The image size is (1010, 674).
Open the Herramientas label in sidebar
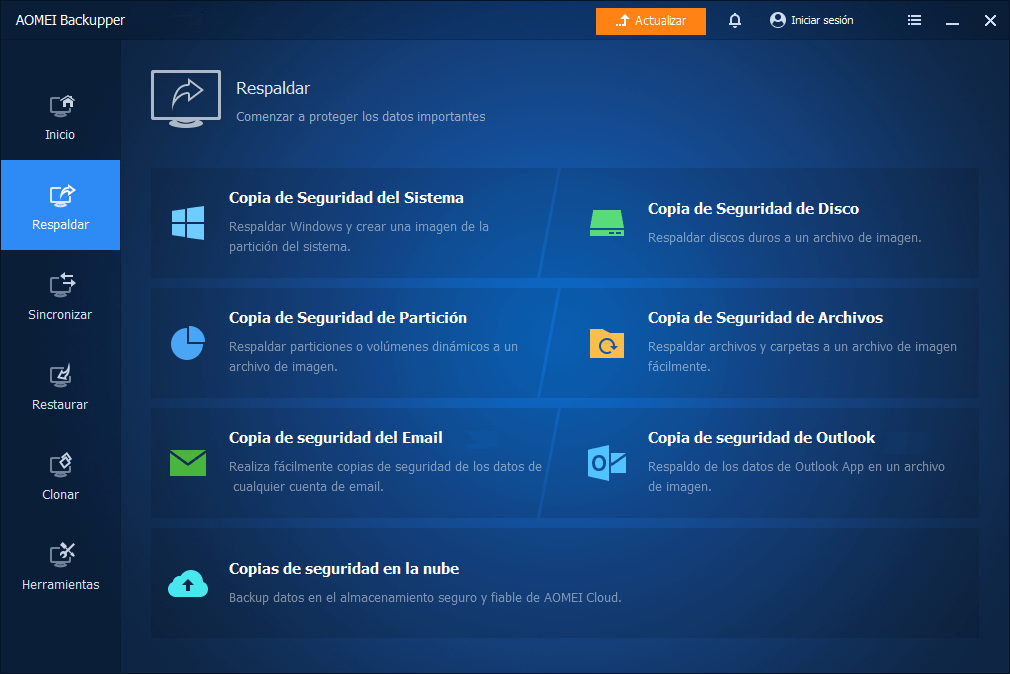(x=61, y=584)
